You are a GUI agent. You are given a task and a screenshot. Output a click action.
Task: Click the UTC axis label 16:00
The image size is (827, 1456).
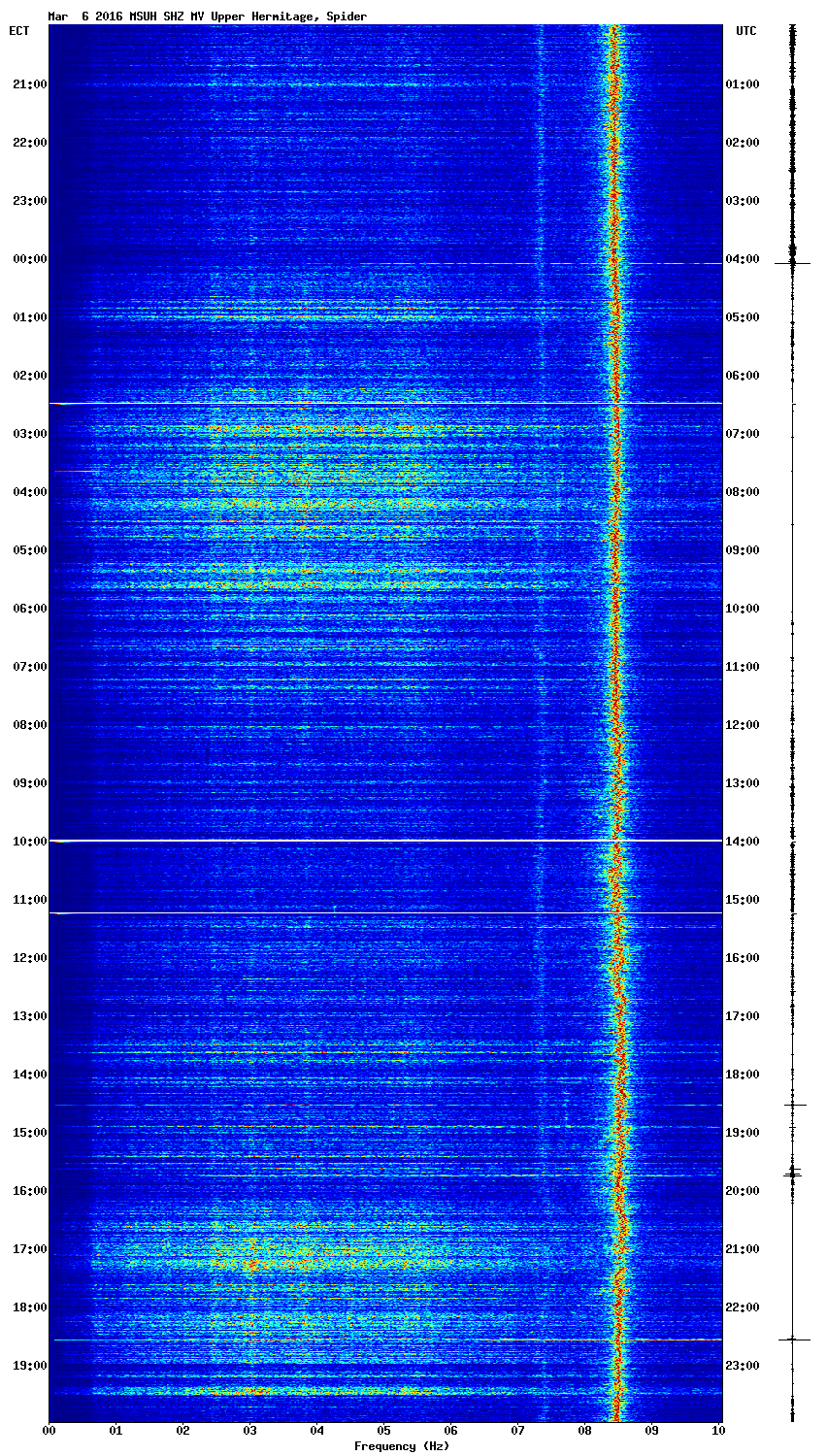point(743,958)
